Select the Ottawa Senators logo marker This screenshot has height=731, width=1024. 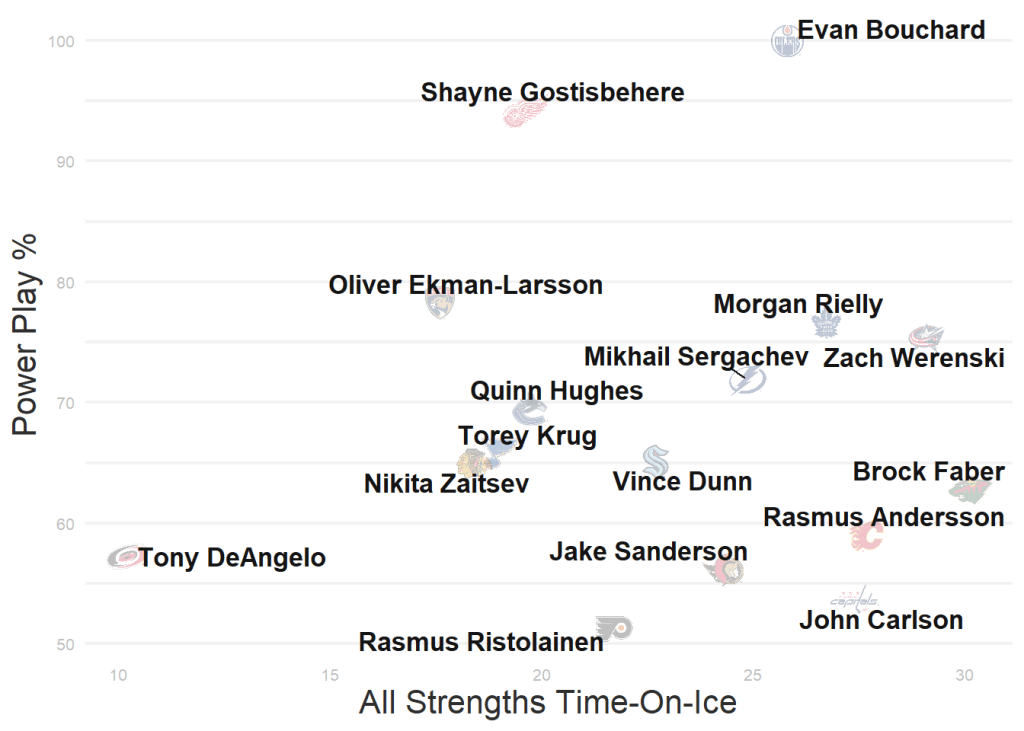point(723,571)
